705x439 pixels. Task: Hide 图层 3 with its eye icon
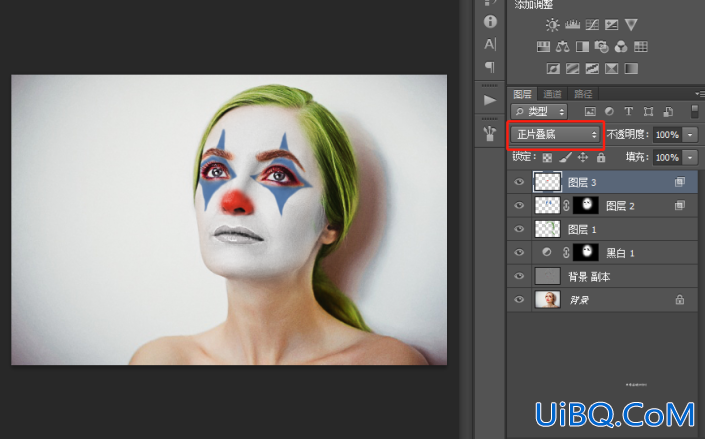tap(519, 182)
